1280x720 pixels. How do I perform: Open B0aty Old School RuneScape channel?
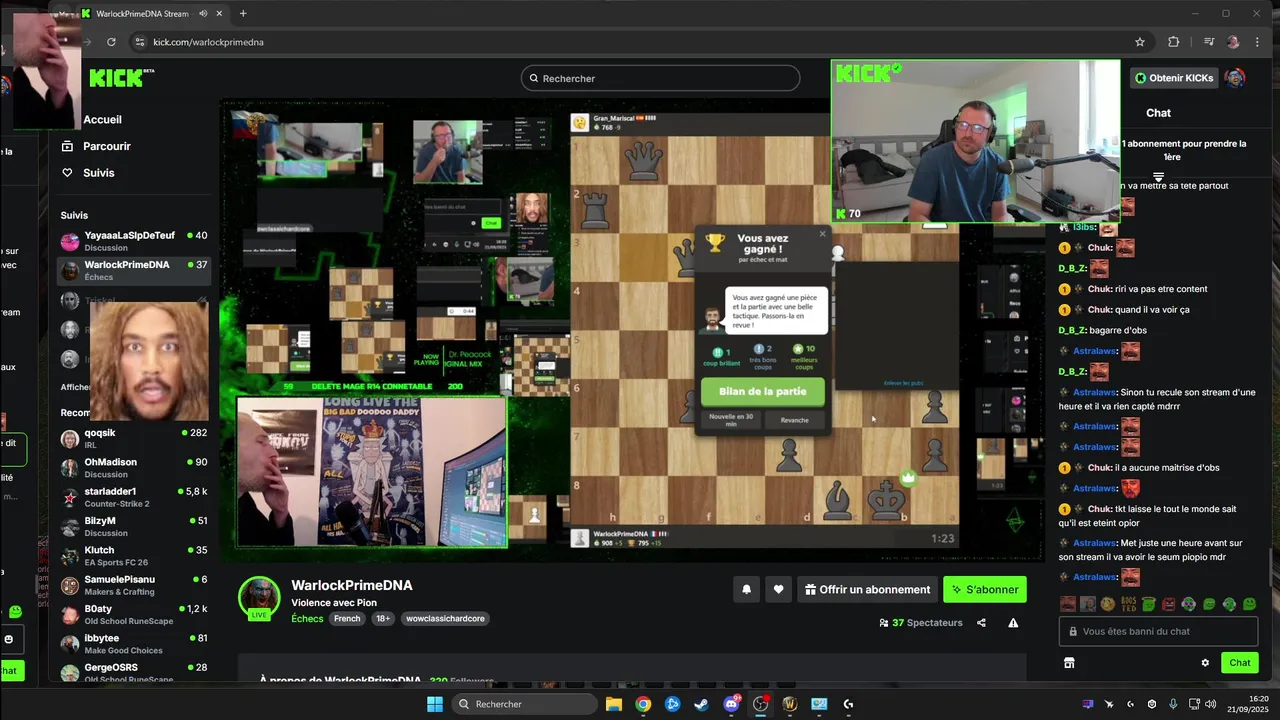point(134,614)
